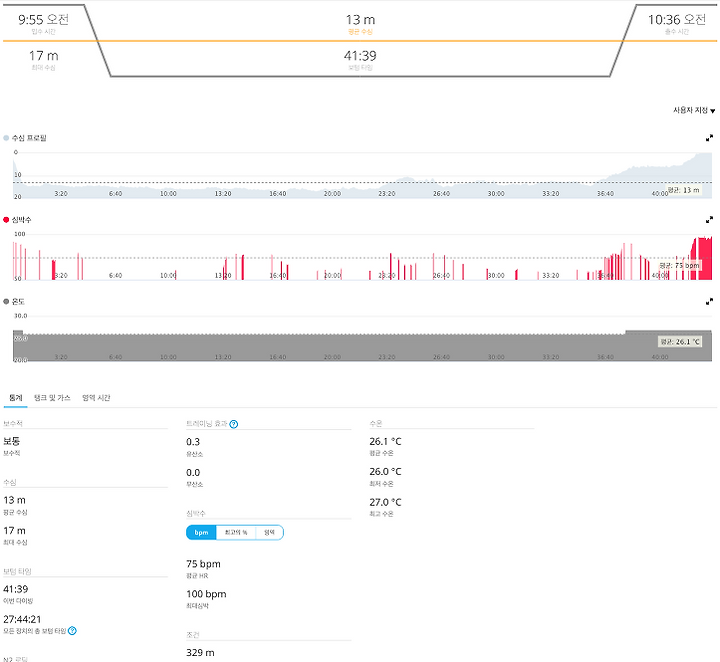
Task: Click the 329 m conditions value
Action: coord(200,653)
